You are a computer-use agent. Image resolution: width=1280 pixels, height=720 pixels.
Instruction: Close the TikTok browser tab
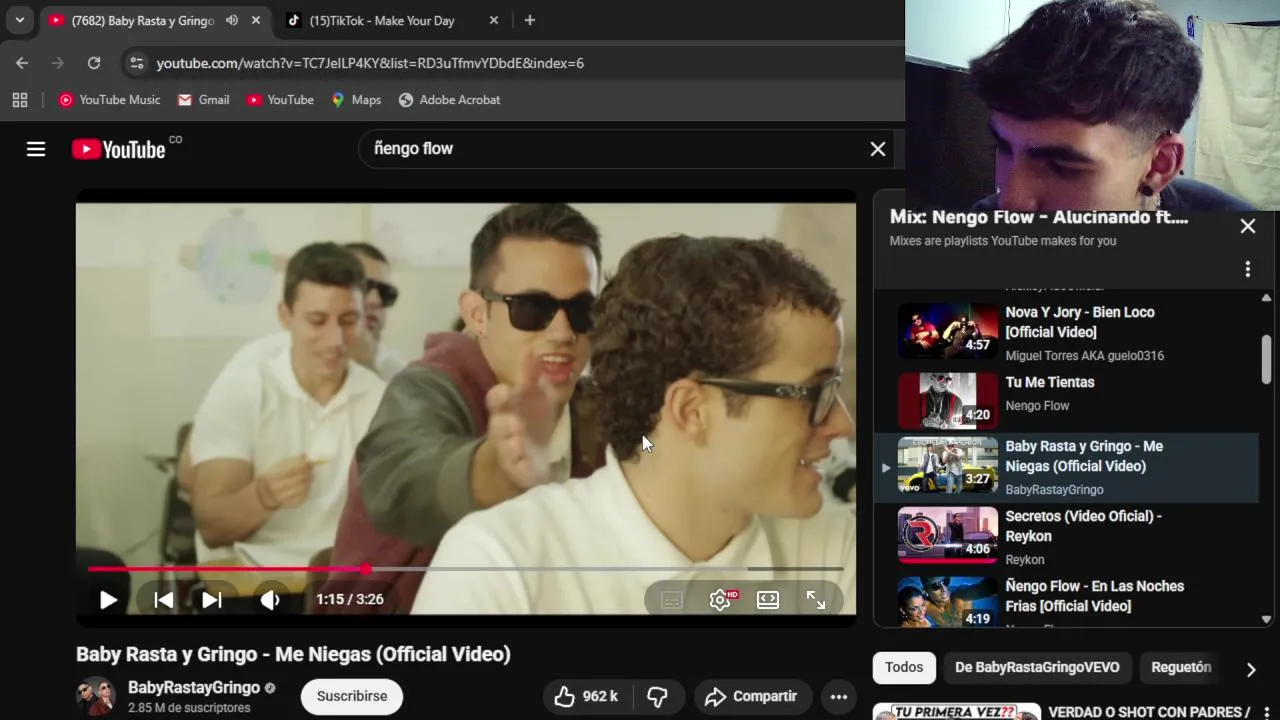tap(494, 20)
